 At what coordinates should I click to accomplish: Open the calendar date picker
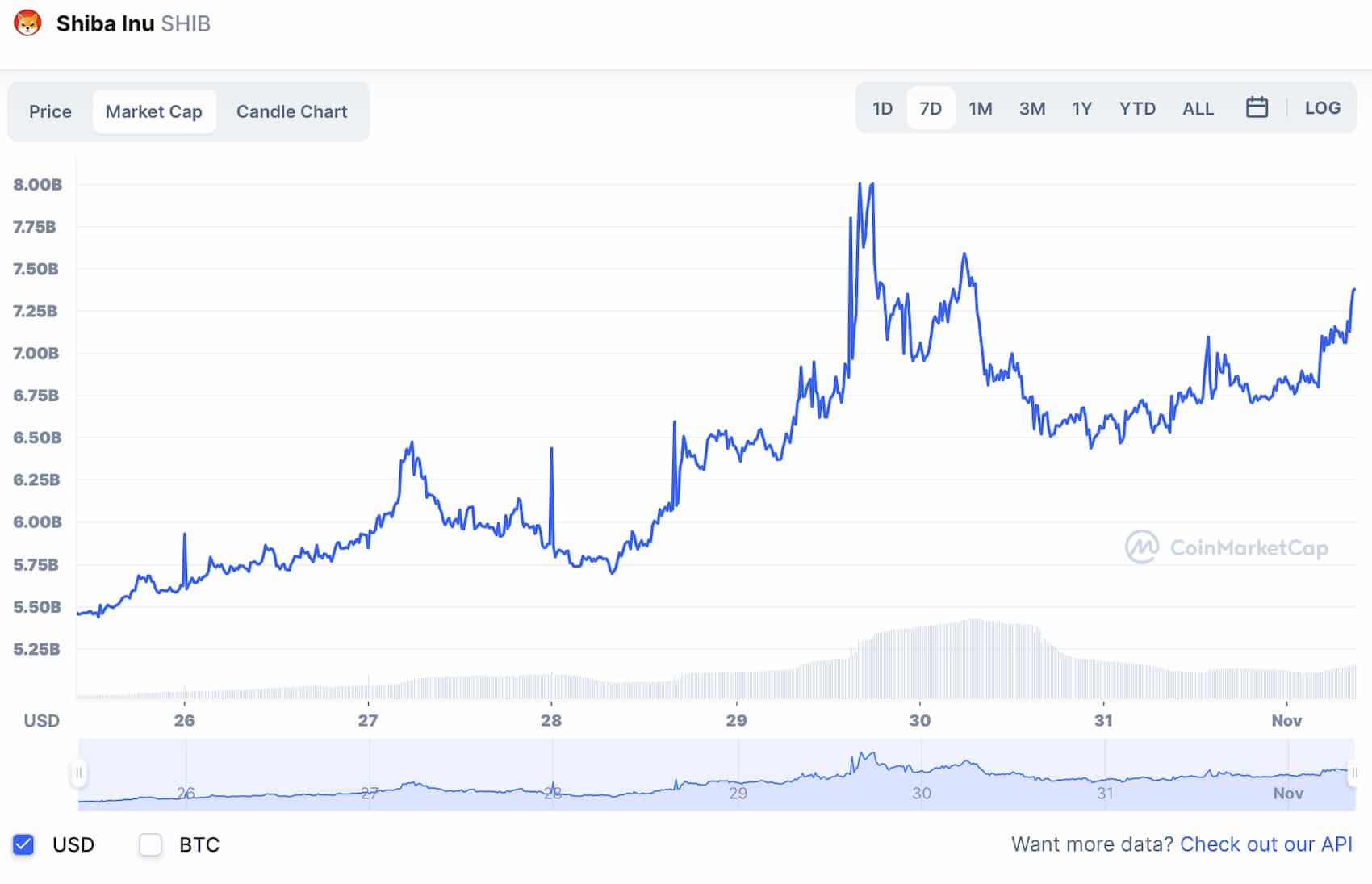point(1259,107)
